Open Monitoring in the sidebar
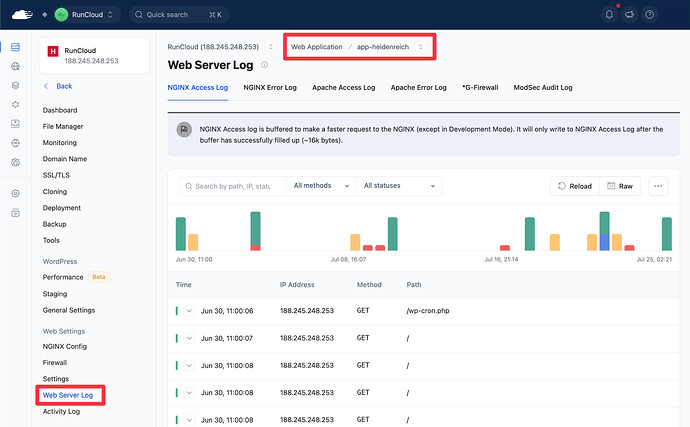690x427 pixels. (60, 143)
